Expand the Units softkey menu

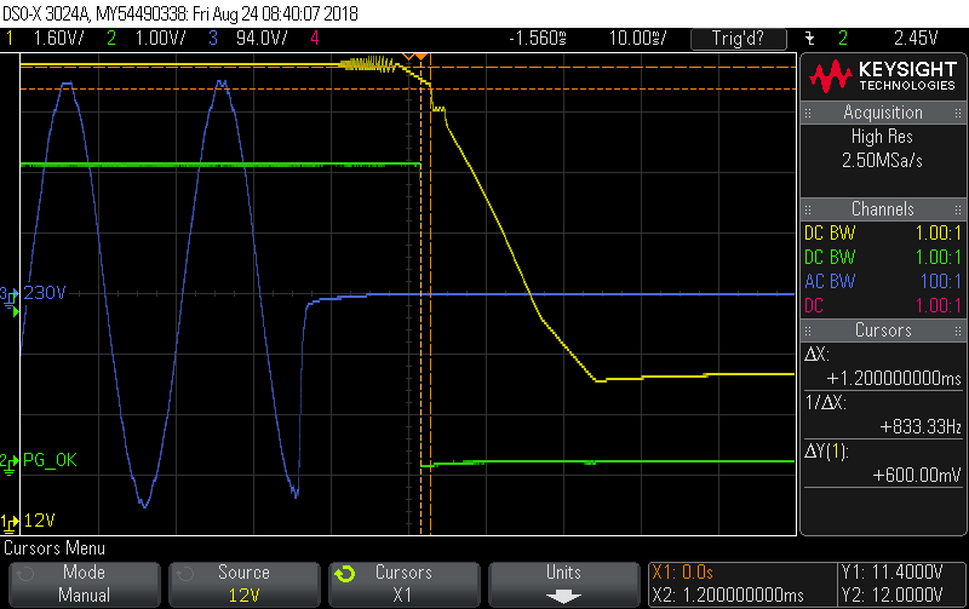point(564,584)
